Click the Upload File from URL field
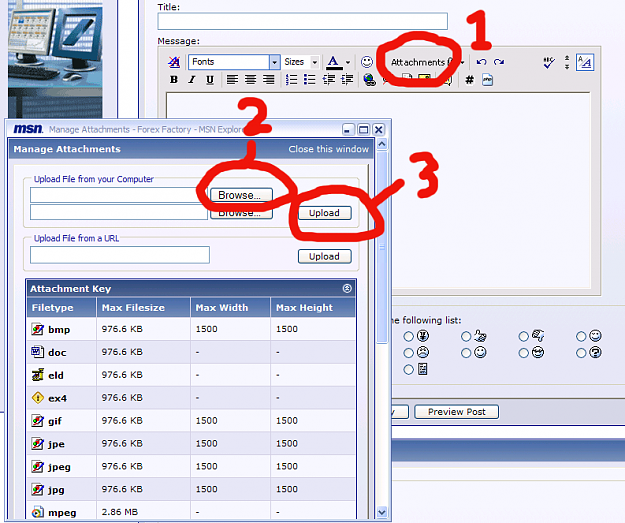 [120, 255]
